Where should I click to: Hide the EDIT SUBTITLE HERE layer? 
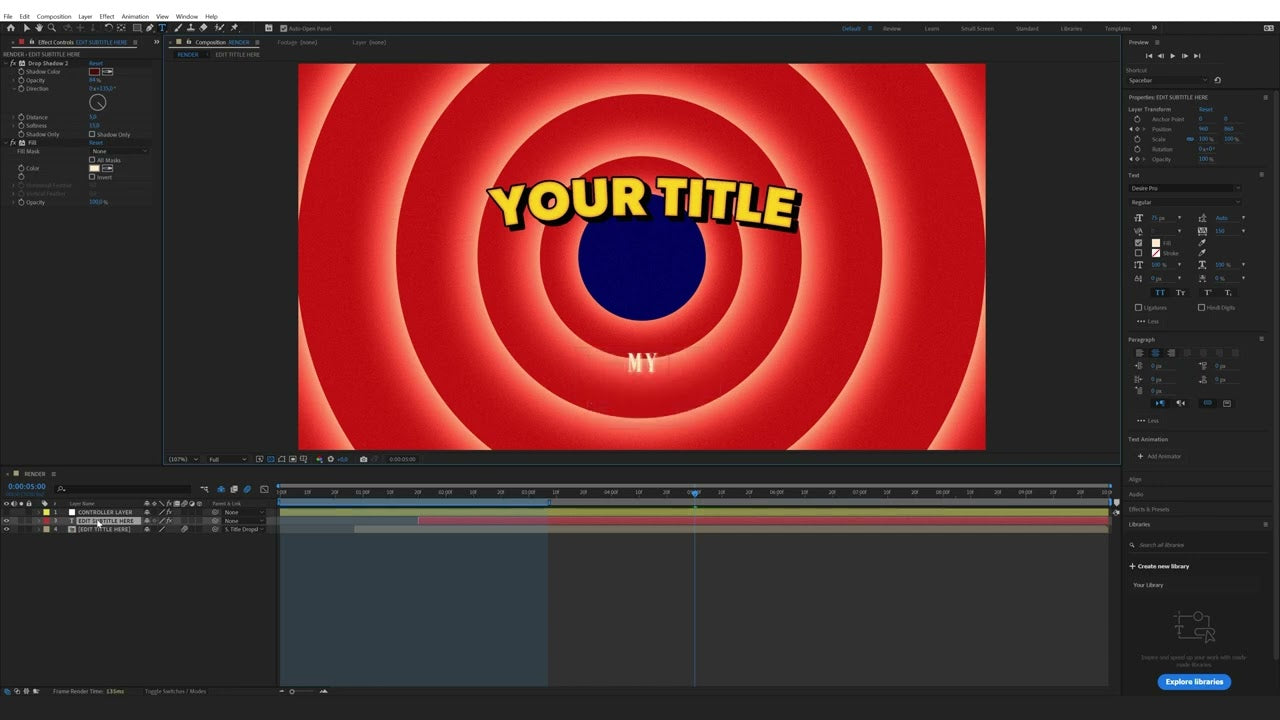pos(7,520)
